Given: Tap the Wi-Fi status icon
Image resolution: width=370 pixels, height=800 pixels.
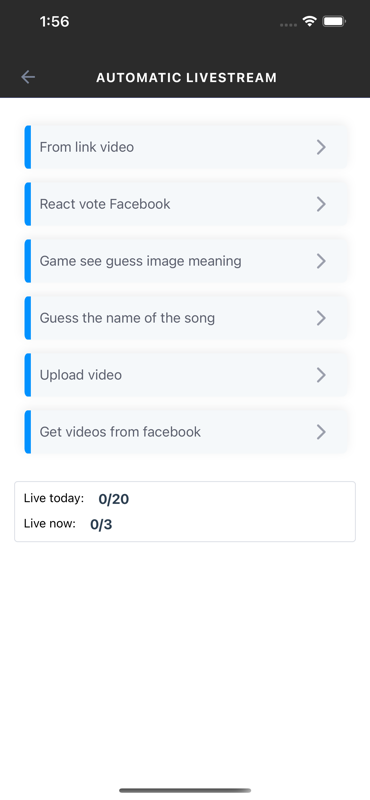Looking at the screenshot, I should 309,21.
